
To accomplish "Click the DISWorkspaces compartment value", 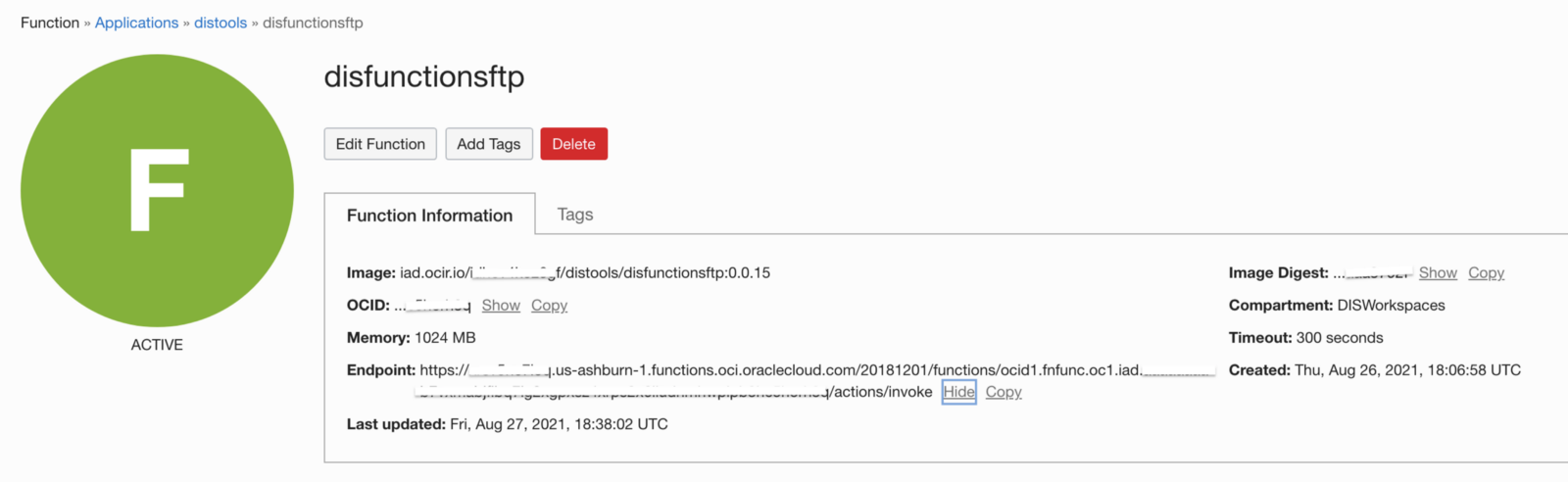I will click(x=1391, y=306).
